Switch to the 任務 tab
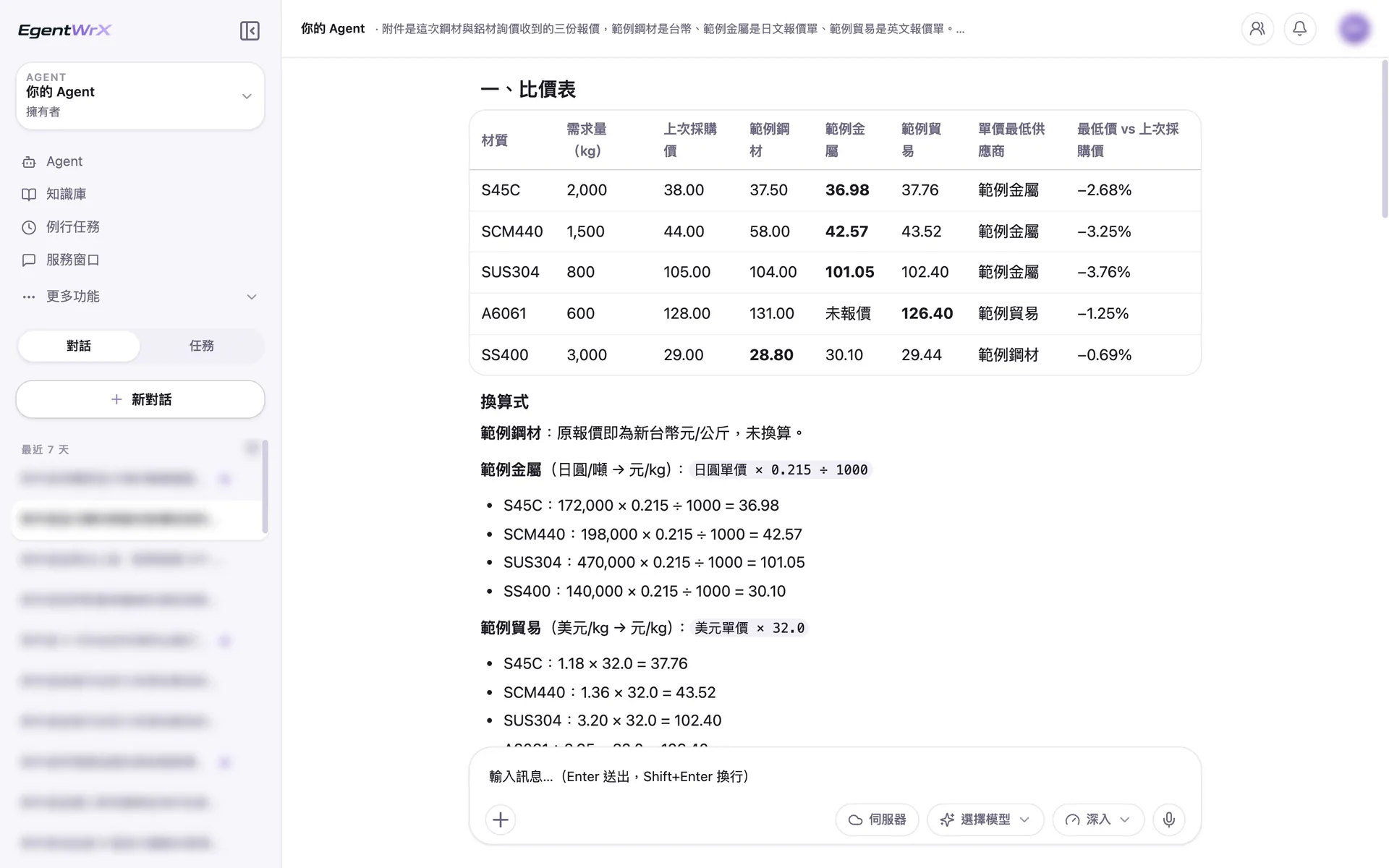The height and width of the screenshot is (868, 1389). click(202, 346)
